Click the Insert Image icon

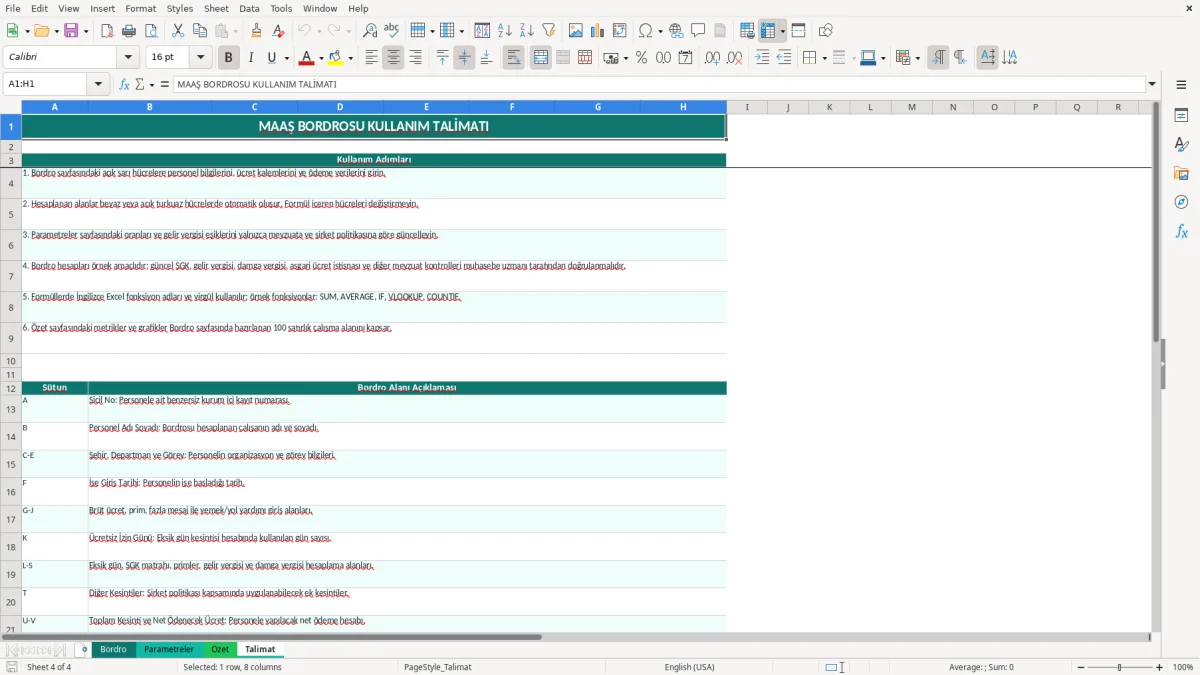[576, 31]
